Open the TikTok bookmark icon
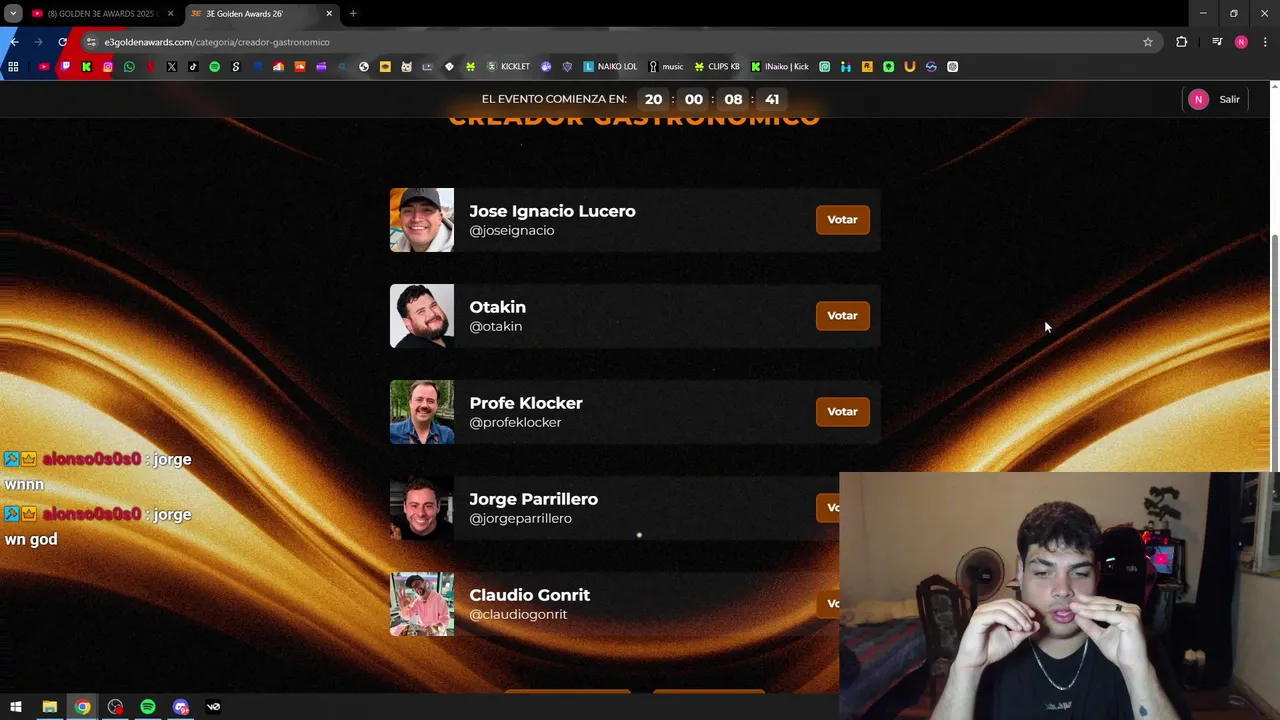The image size is (1280, 720). pos(193,67)
